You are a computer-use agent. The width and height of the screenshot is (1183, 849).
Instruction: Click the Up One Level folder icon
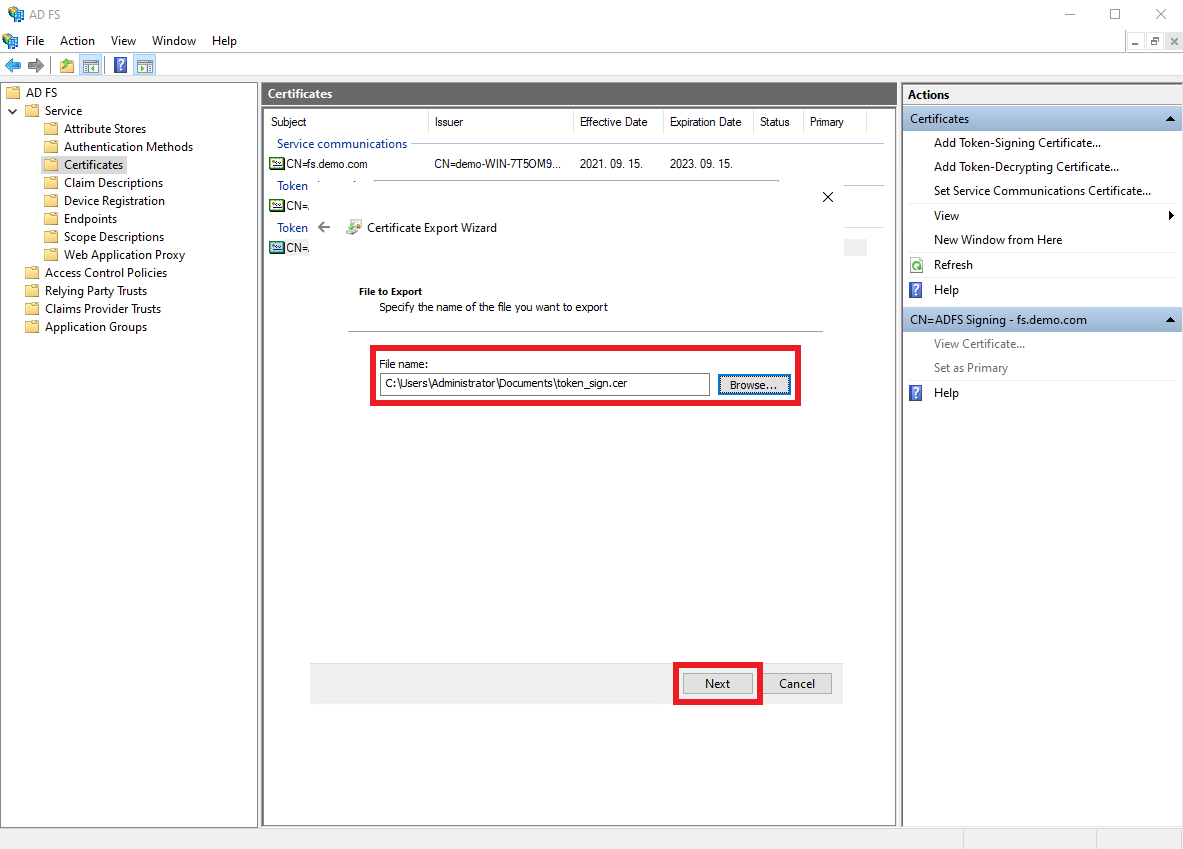pos(67,66)
